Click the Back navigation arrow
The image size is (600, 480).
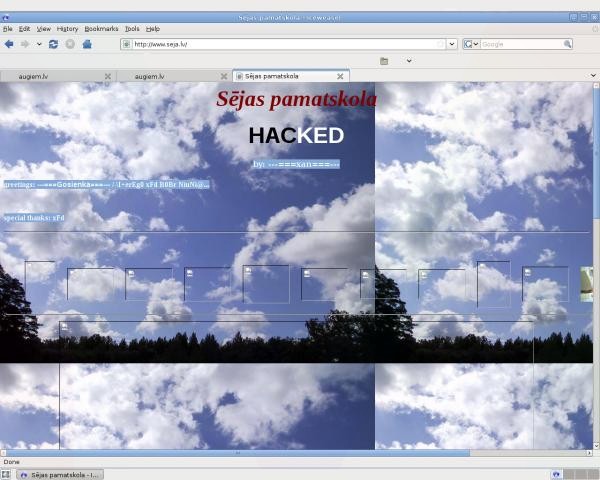click(x=9, y=44)
